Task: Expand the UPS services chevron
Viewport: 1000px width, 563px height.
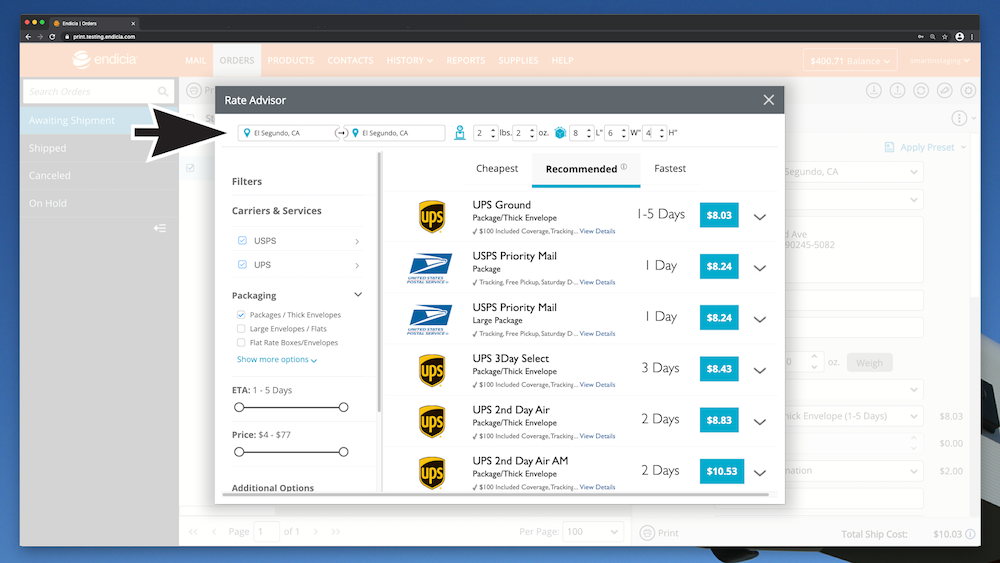Action: [357, 265]
